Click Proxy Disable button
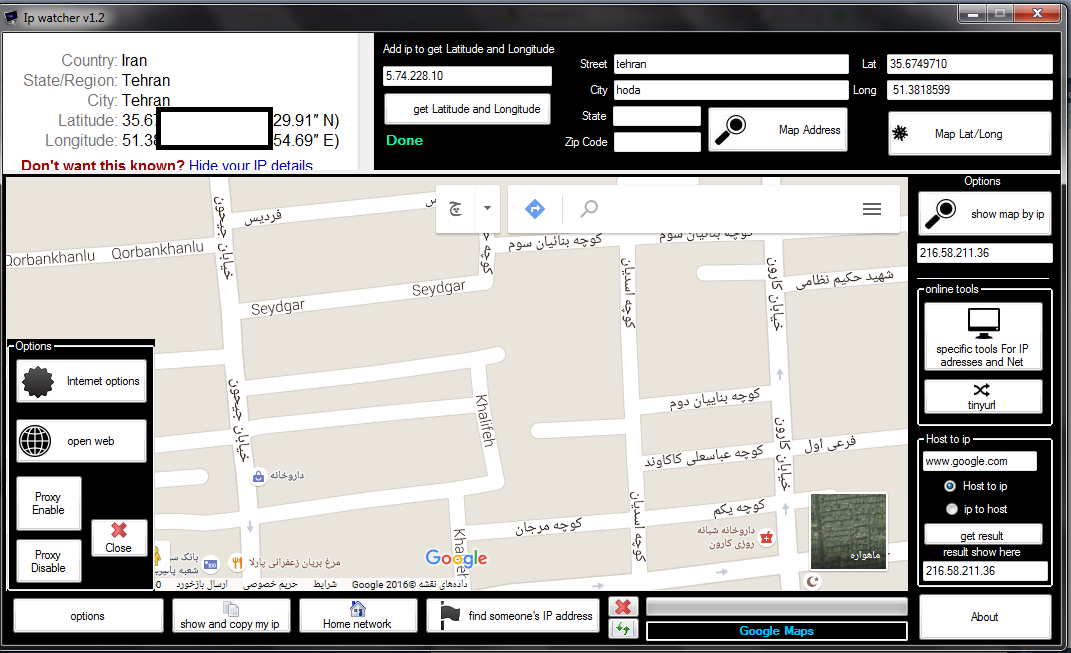This screenshot has width=1071, height=653. pos(48,561)
